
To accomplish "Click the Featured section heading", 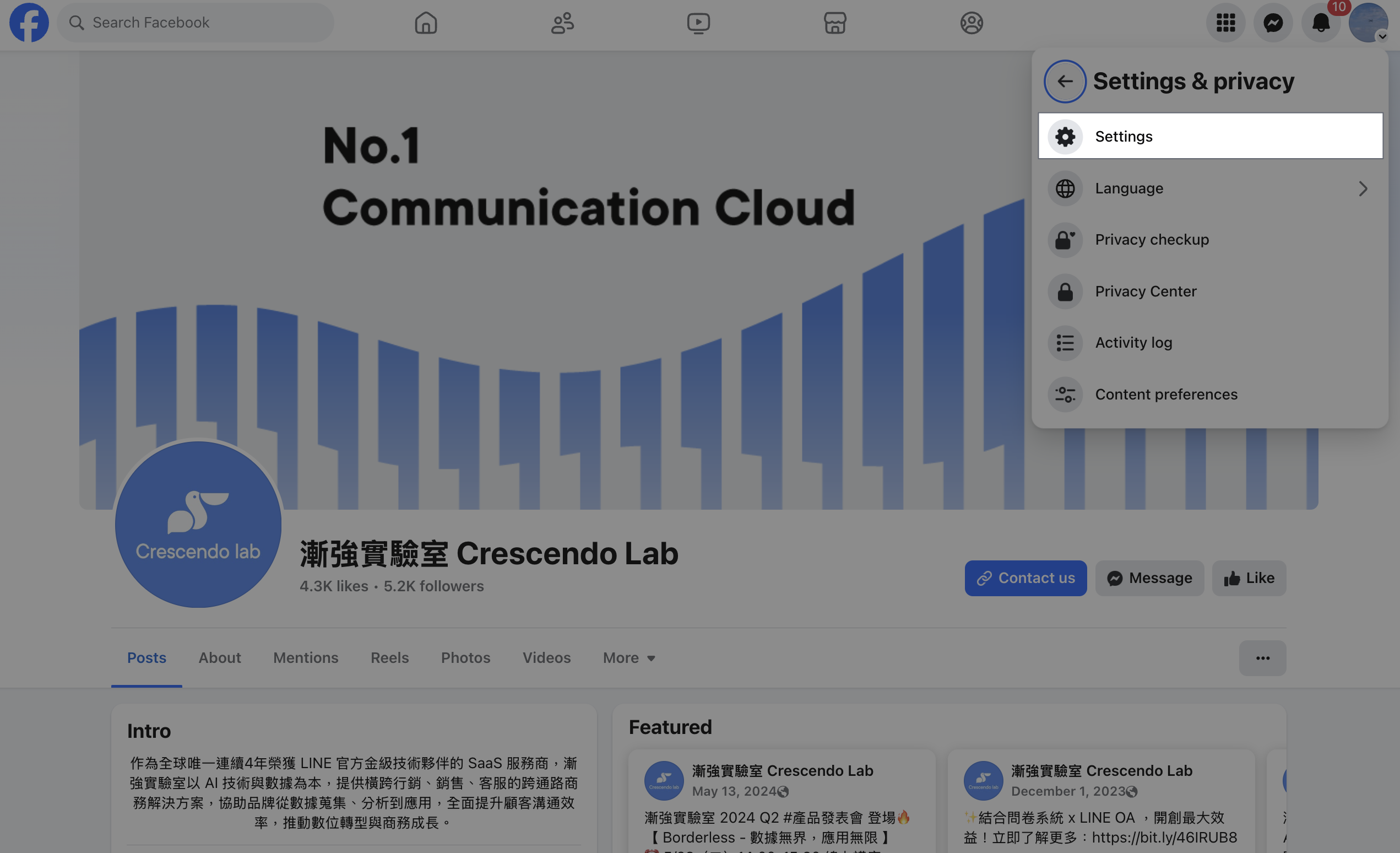I will [x=670, y=727].
